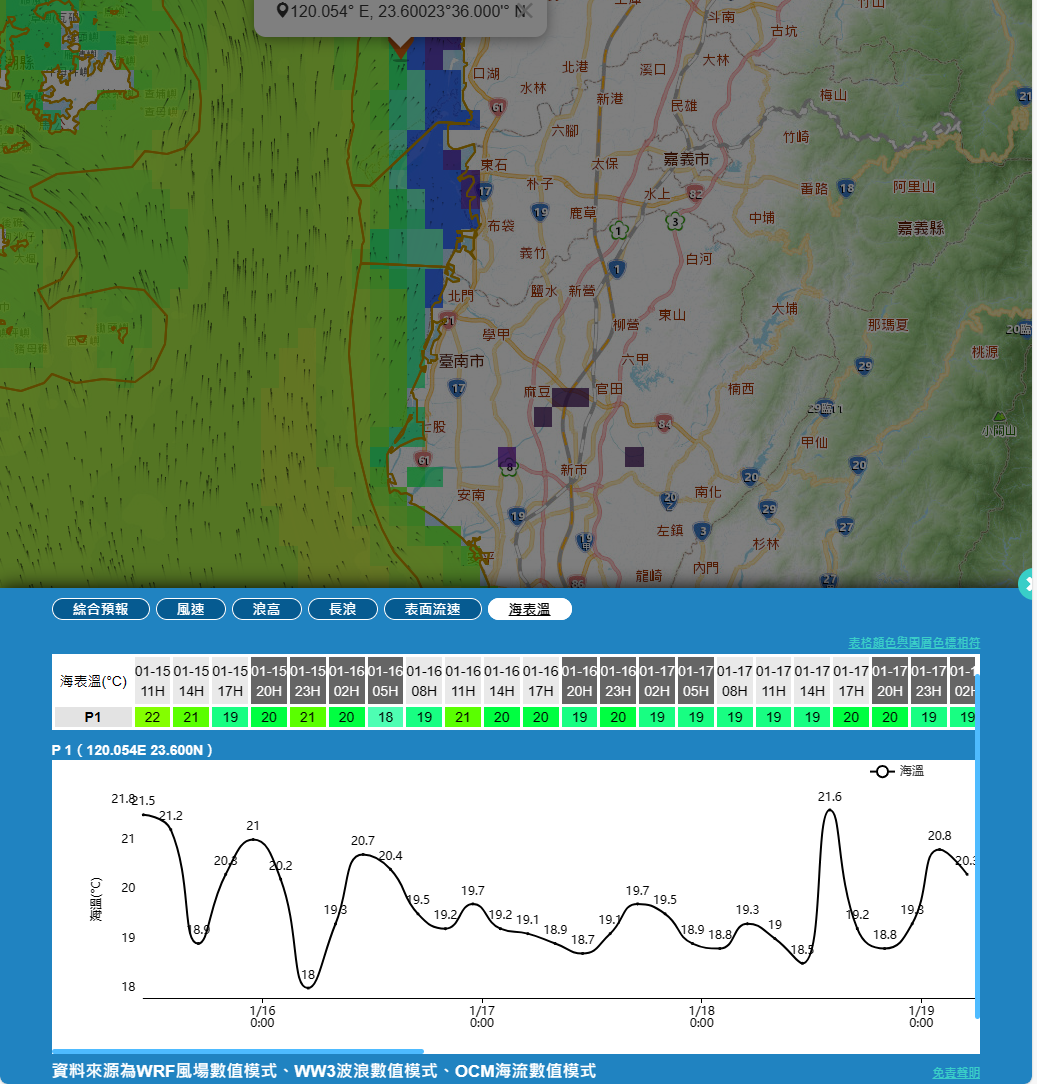The image size is (1037, 1084).
Task: Click highway 84 shield icon on map
Action: click(x=665, y=425)
